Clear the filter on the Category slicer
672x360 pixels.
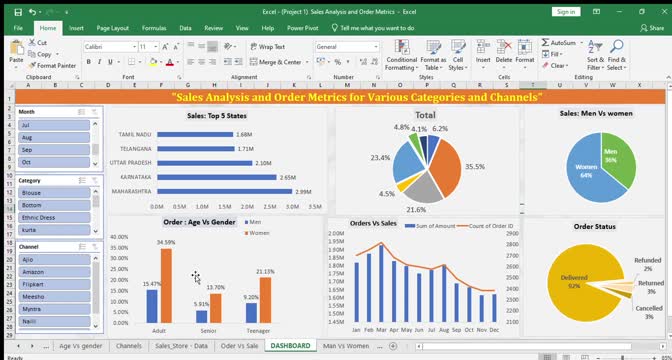94,181
